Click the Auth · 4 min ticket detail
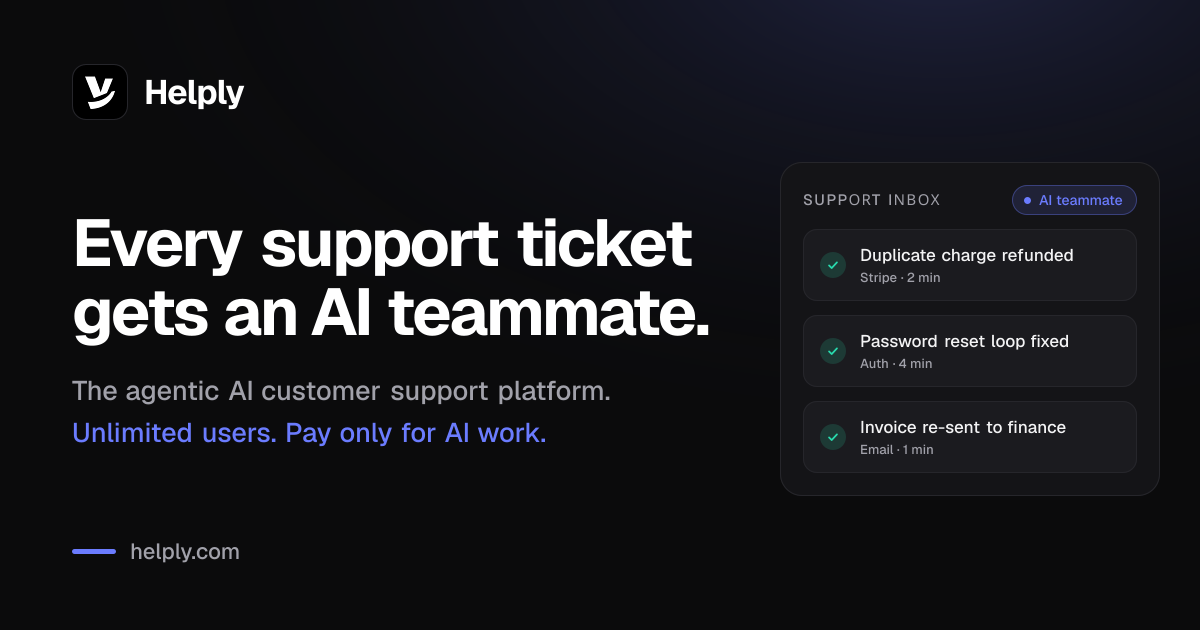Screen dimensions: 1200x630 point(896,363)
